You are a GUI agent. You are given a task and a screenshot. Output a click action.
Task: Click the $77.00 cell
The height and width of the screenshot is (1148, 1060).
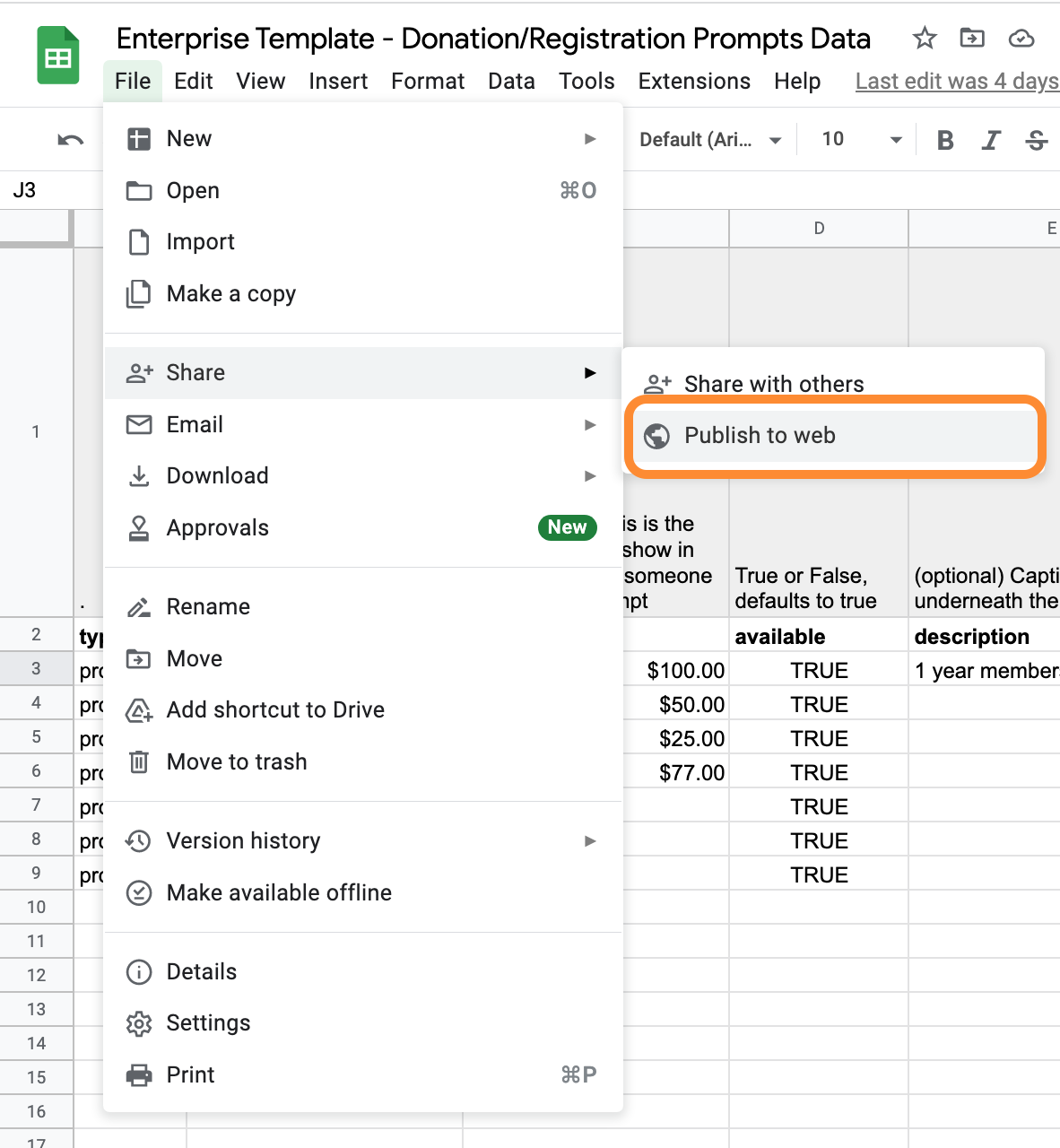point(675,772)
